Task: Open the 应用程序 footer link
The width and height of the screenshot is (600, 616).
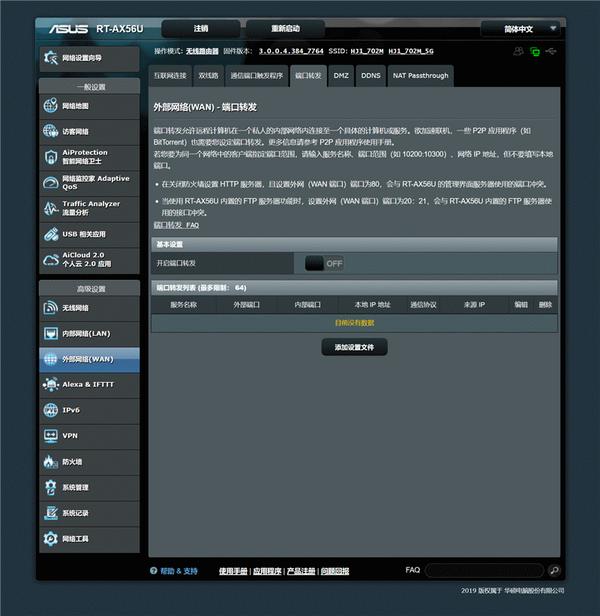Action: 267,571
